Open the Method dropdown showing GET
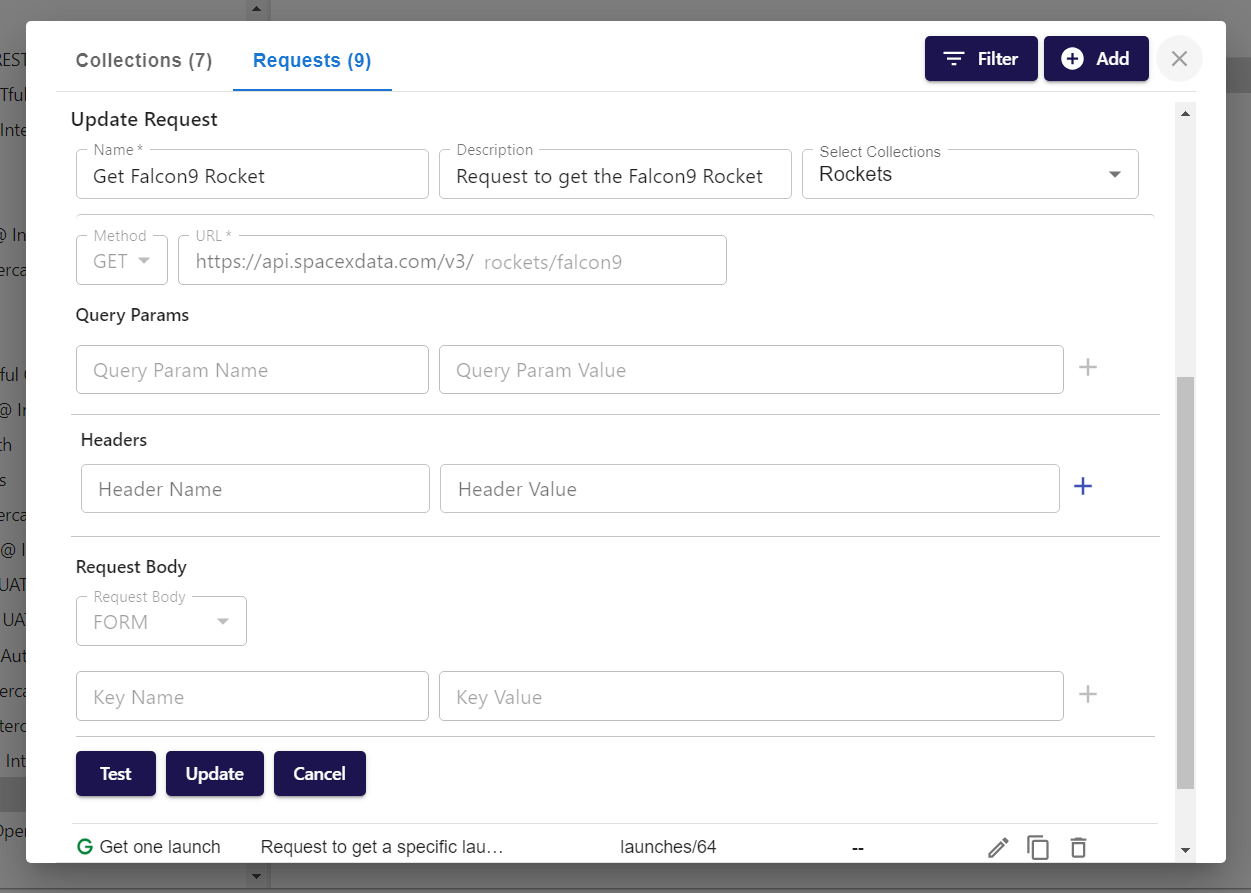The height and width of the screenshot is (893, 1251). coord(122,261)
